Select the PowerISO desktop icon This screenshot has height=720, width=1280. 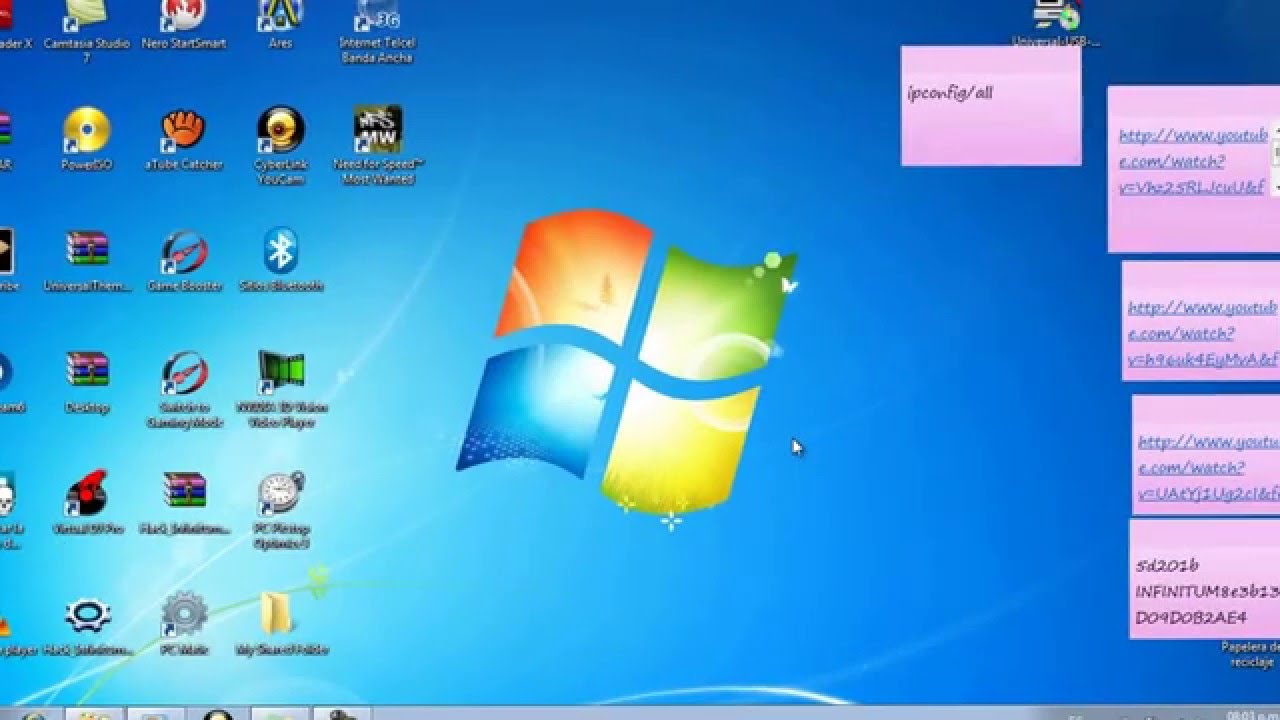pos(86,140)
